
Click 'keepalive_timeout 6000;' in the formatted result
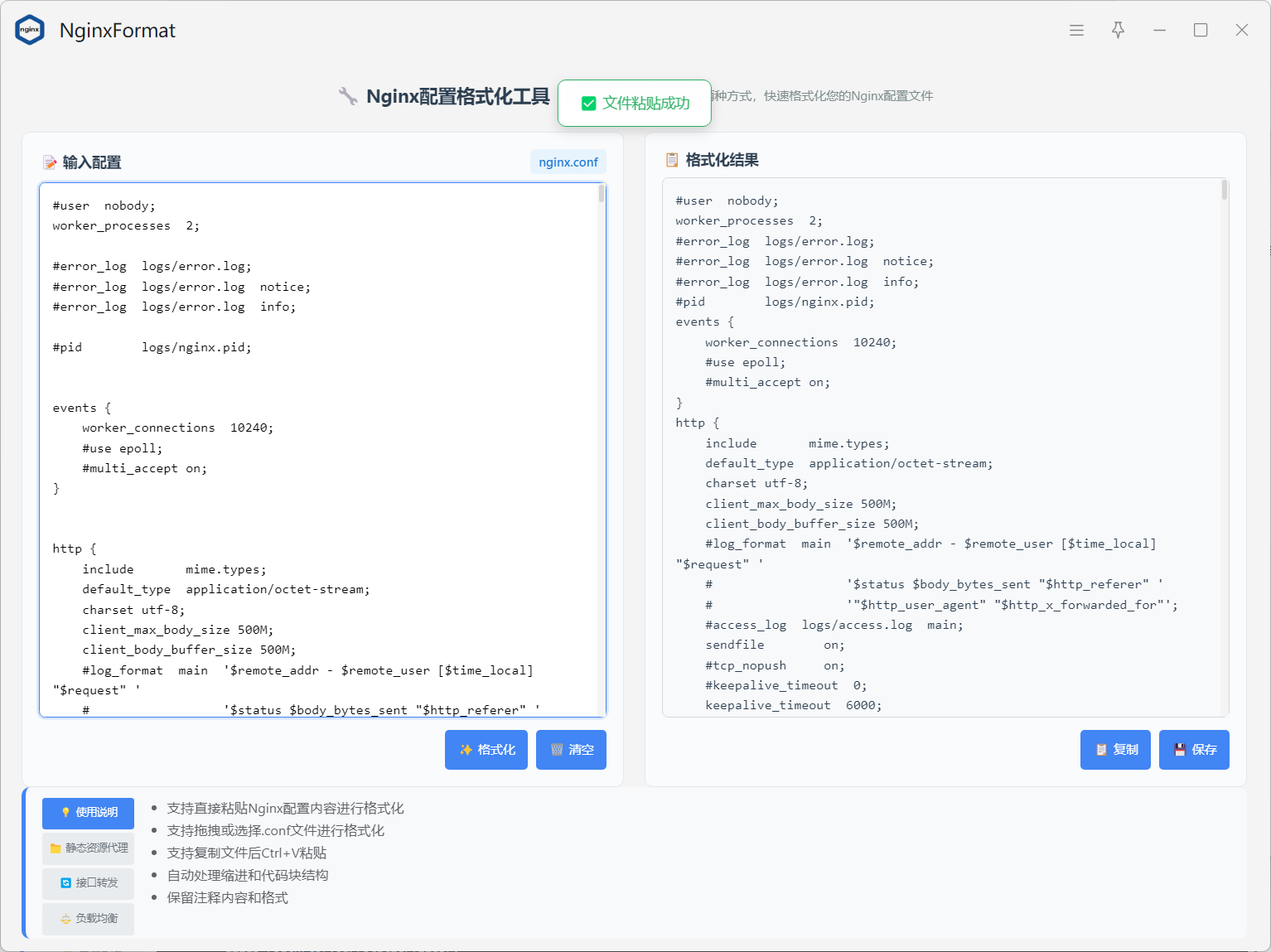(x=793, y=705)
